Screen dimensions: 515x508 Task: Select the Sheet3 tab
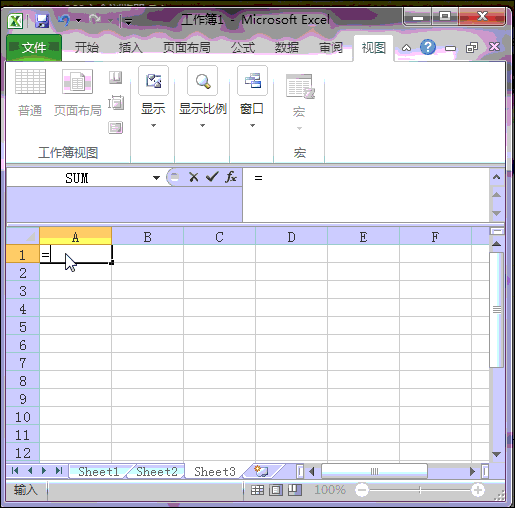(215, 472)
